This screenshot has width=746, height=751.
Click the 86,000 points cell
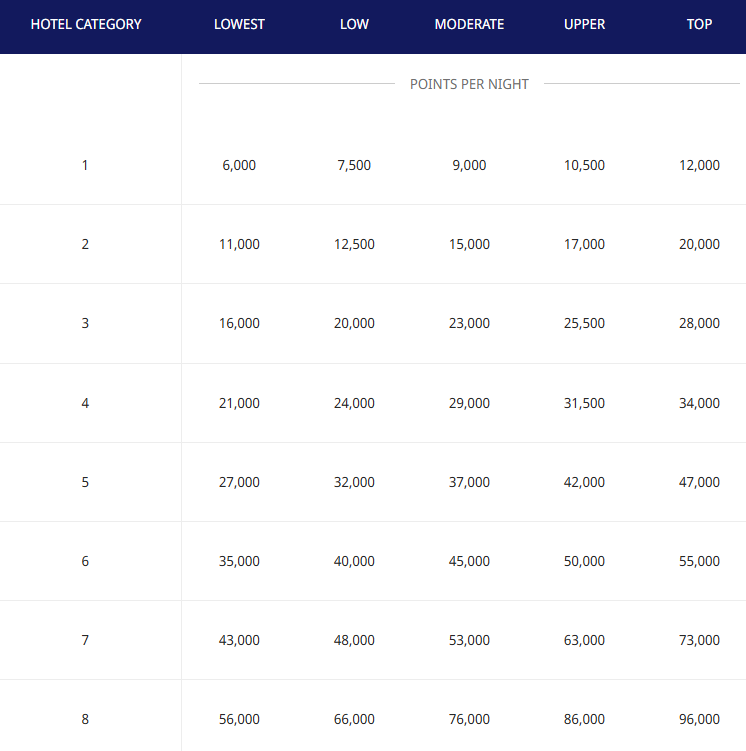[x=584, y=719]
